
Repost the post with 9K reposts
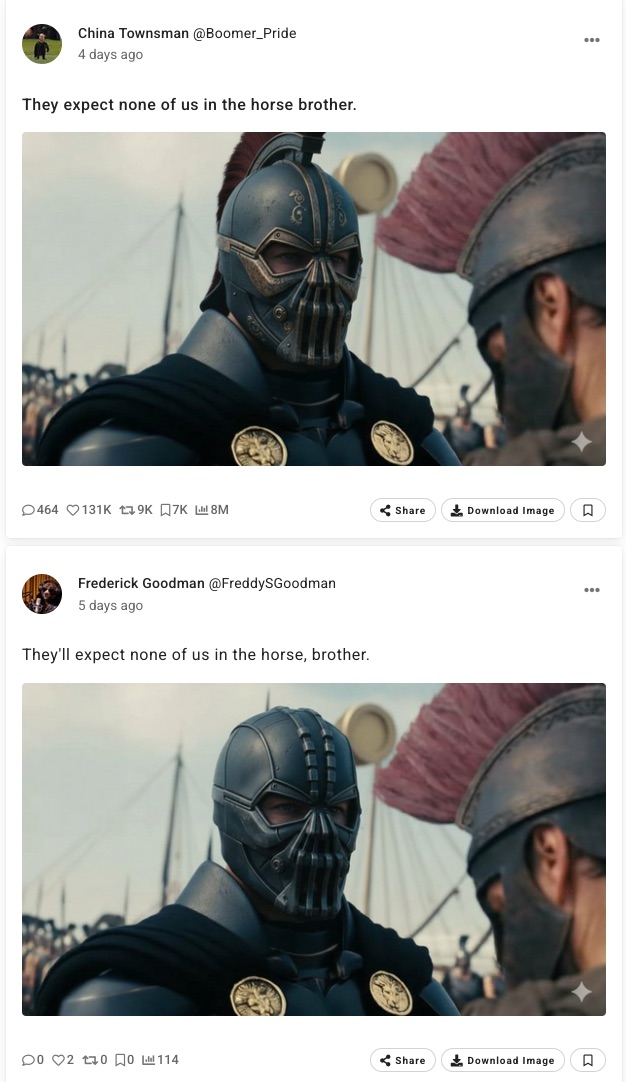tap(127, 510)
